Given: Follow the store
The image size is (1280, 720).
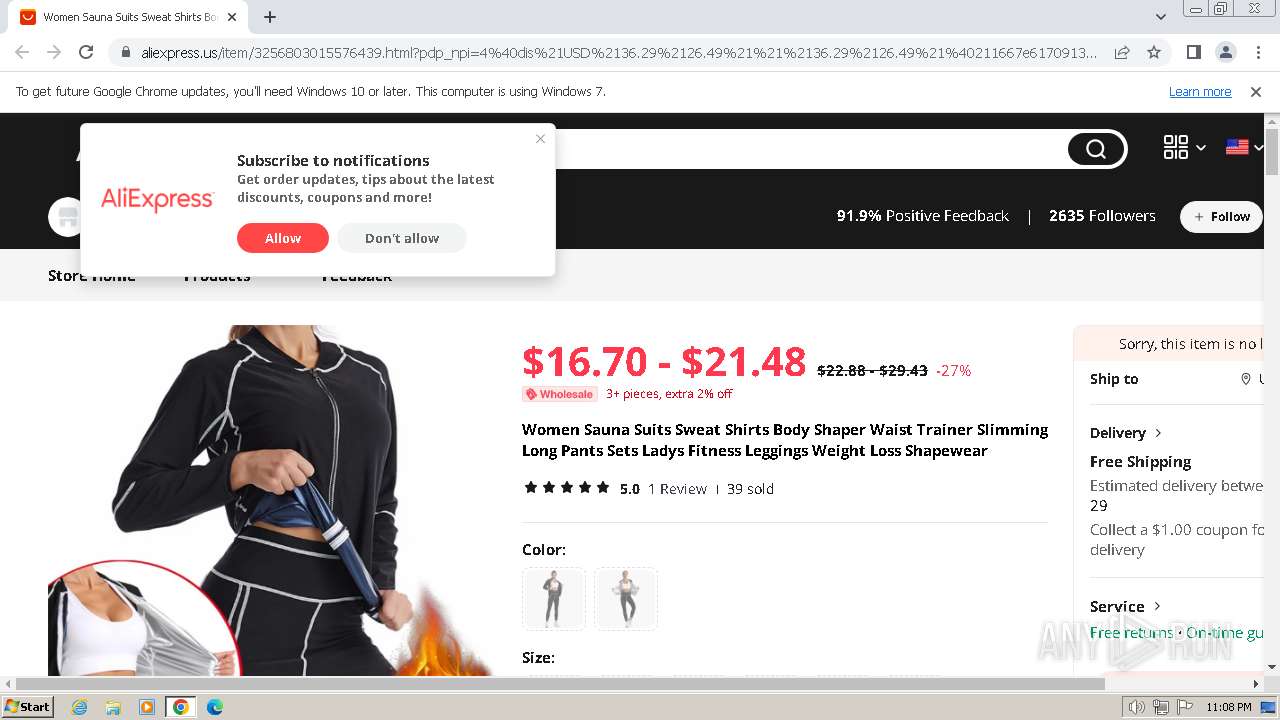Looking at the screenshot, I should (1221, 216).
